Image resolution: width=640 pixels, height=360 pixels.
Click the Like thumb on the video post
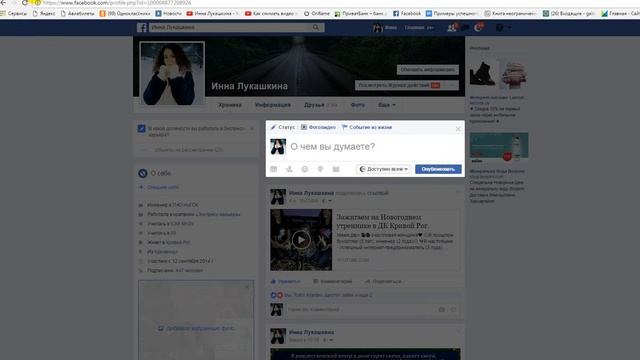point(273,282)
